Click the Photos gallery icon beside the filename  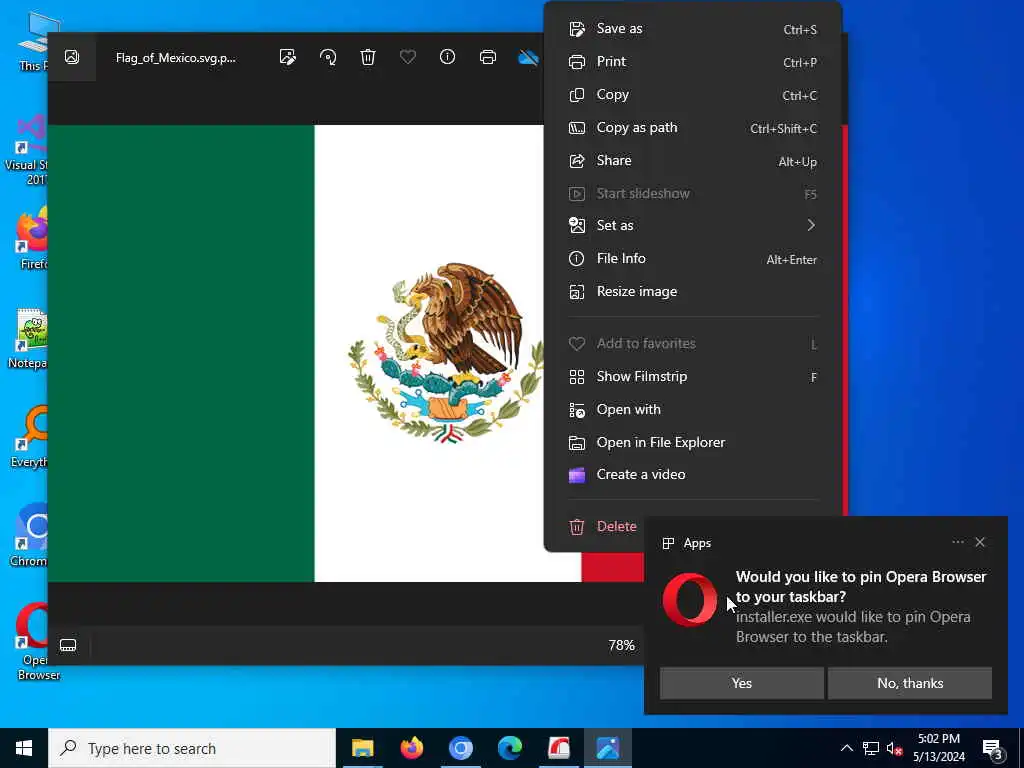pyautogui.click(x=72, y=57)
